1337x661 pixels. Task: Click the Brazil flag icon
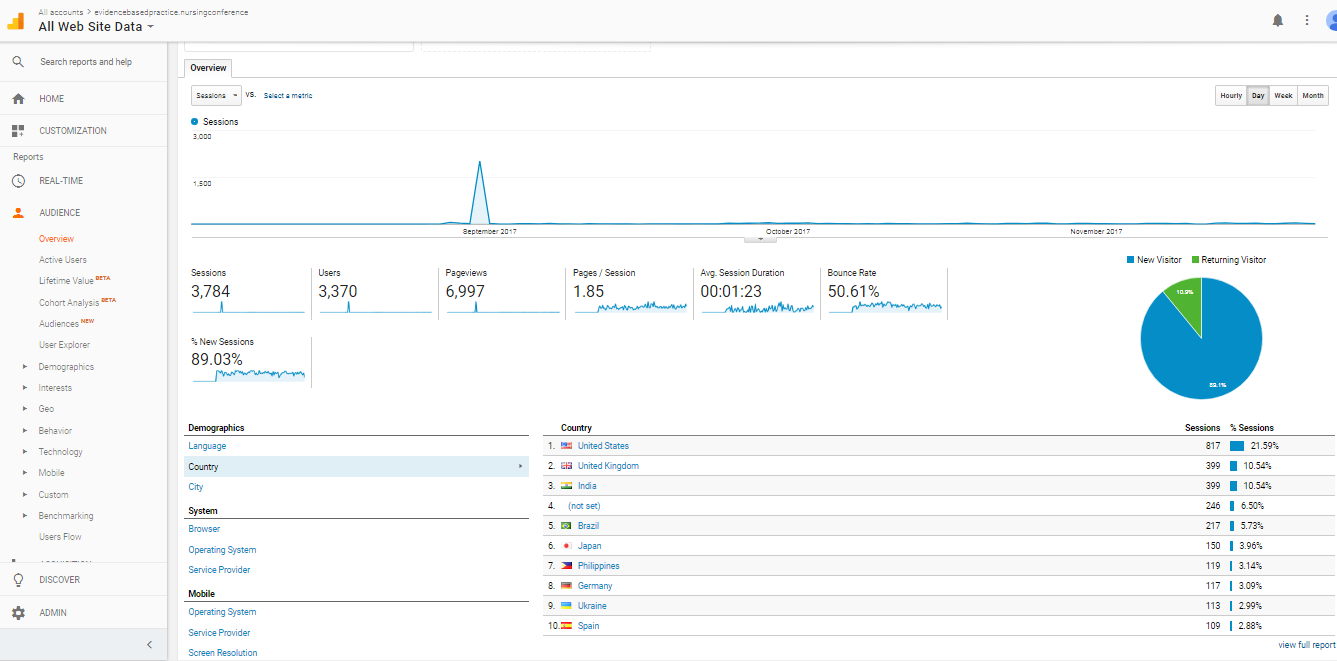pyautogui.click(x=566, y=526)
